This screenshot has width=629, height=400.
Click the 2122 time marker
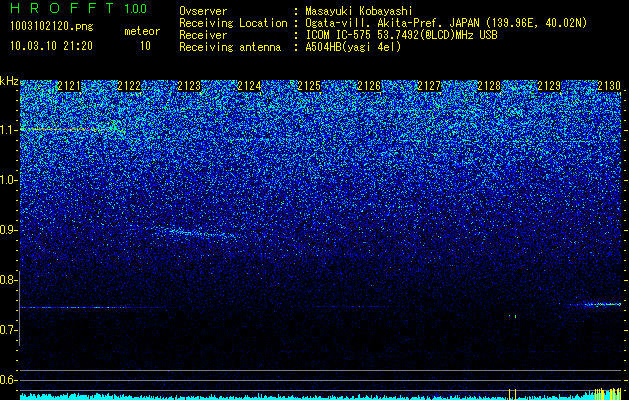click(x=129, y=86)
